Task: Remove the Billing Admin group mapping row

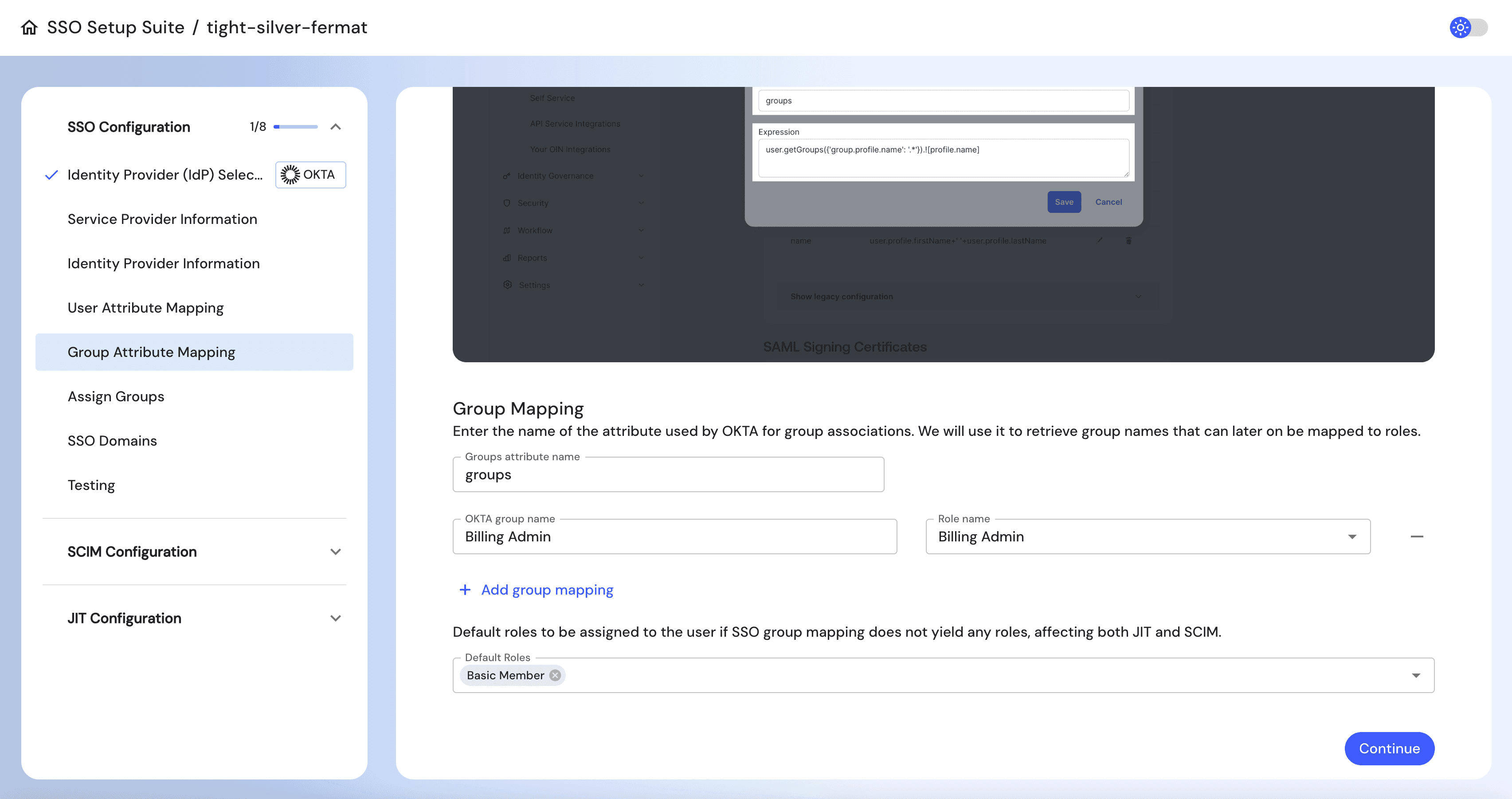Action: tap(1417, 537)
